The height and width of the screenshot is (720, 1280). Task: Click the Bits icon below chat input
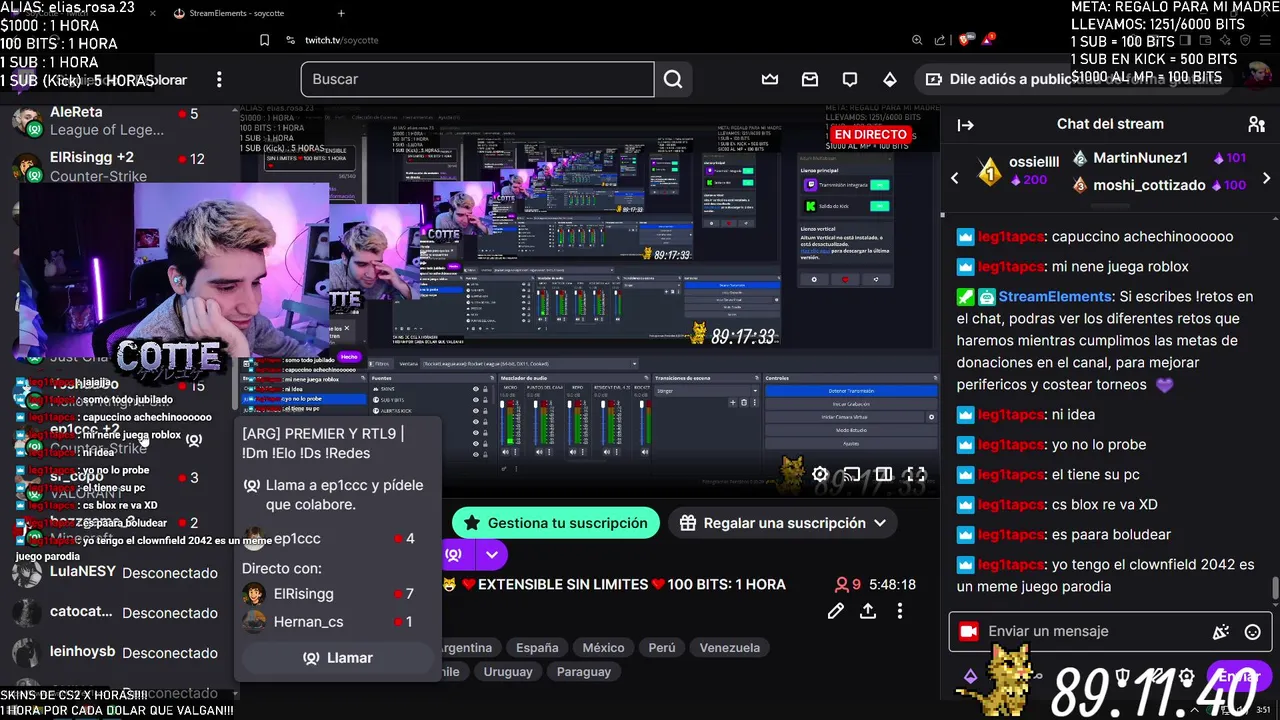[x=970, y=677]
